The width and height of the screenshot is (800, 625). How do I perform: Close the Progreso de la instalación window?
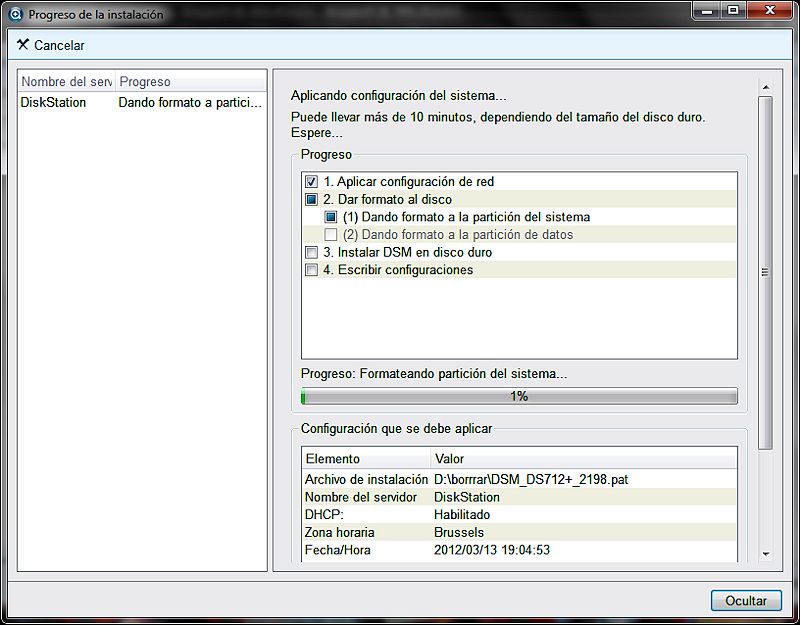(770, 11)
